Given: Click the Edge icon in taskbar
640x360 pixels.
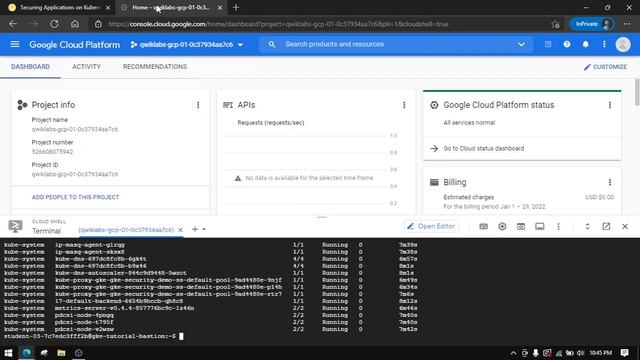Looking at the screenshot, I should tap(27, 353).
